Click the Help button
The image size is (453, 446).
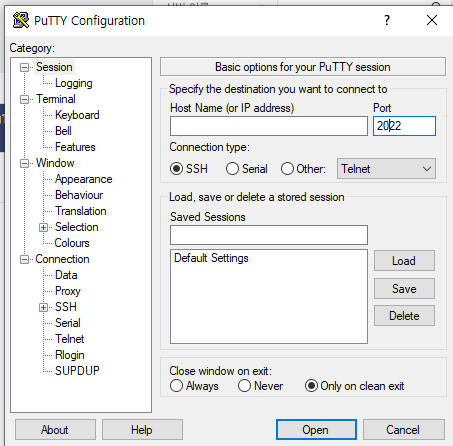tap(142, 430)
